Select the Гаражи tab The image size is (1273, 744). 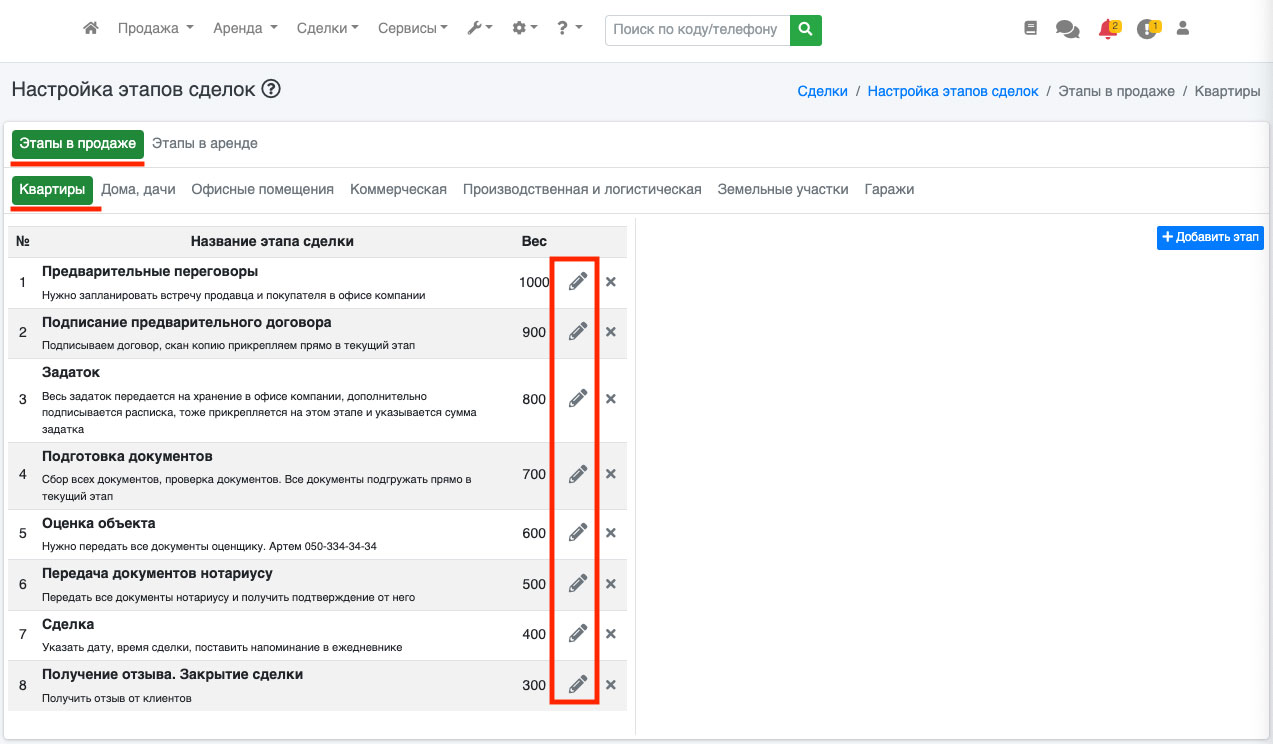point(889,189)
